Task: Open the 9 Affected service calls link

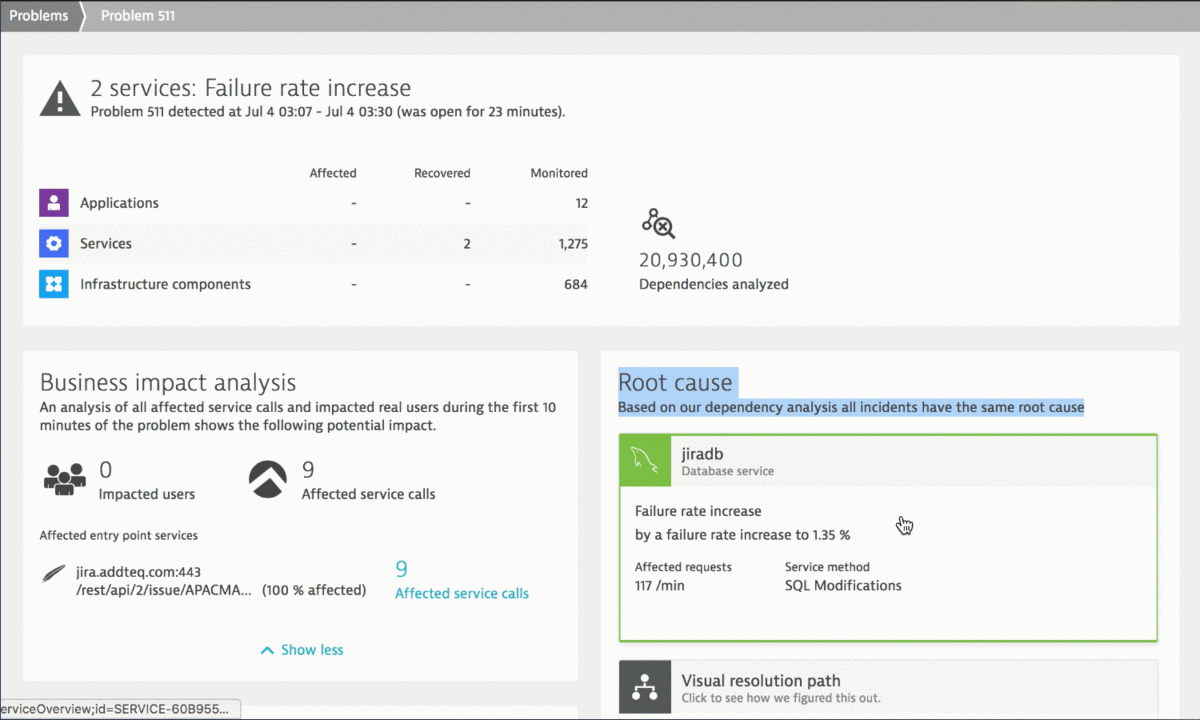Action: coord(461,593)
